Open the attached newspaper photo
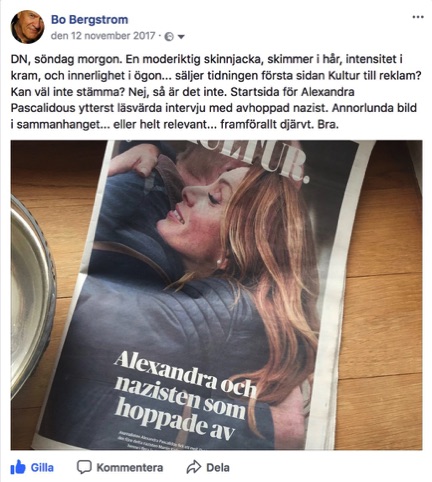Viewport: 432px width, 482px height. 216,295
